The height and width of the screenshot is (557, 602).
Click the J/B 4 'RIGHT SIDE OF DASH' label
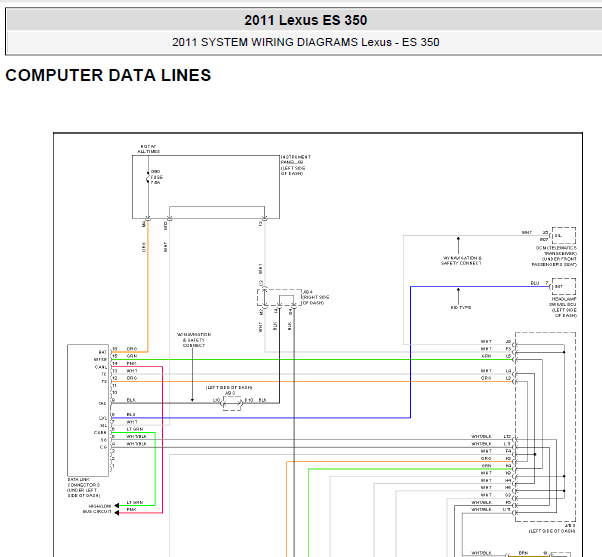pos(316,300)
